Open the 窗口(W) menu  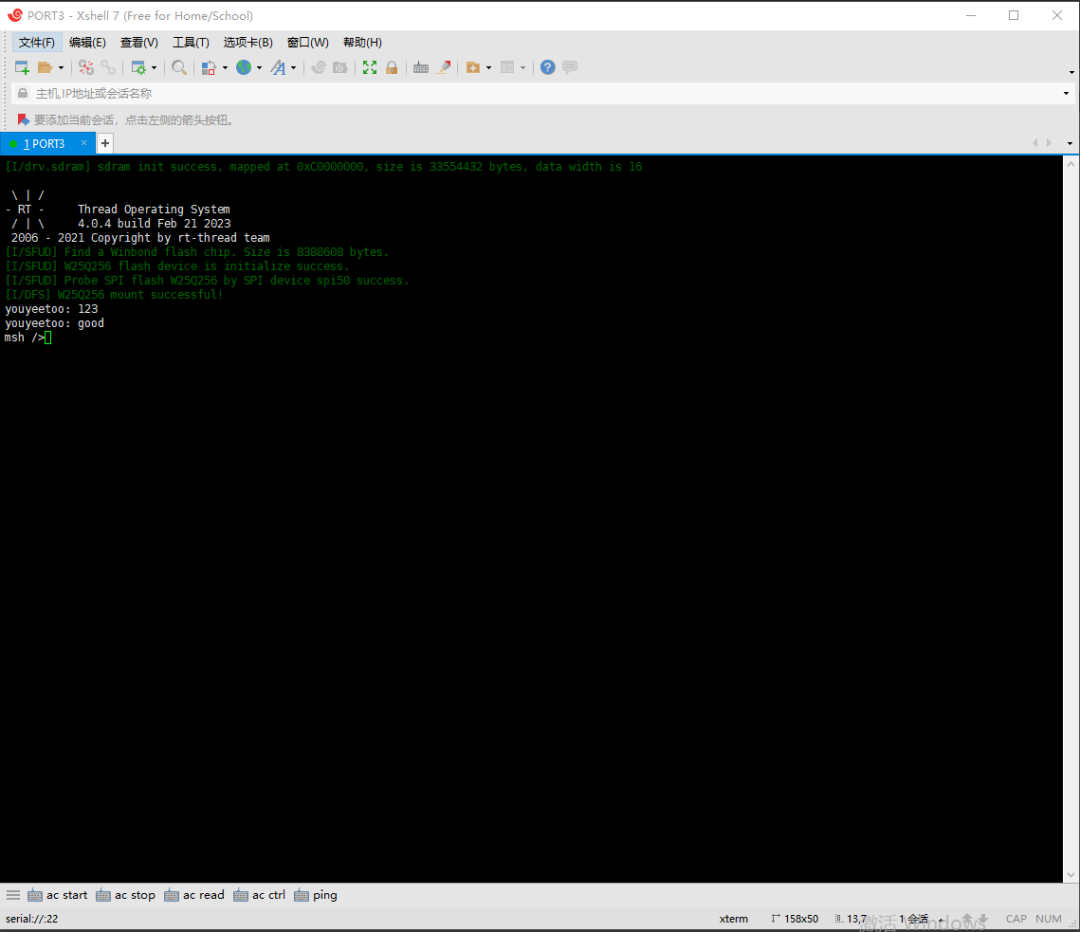pyautogui.click(x=308, y=43)
